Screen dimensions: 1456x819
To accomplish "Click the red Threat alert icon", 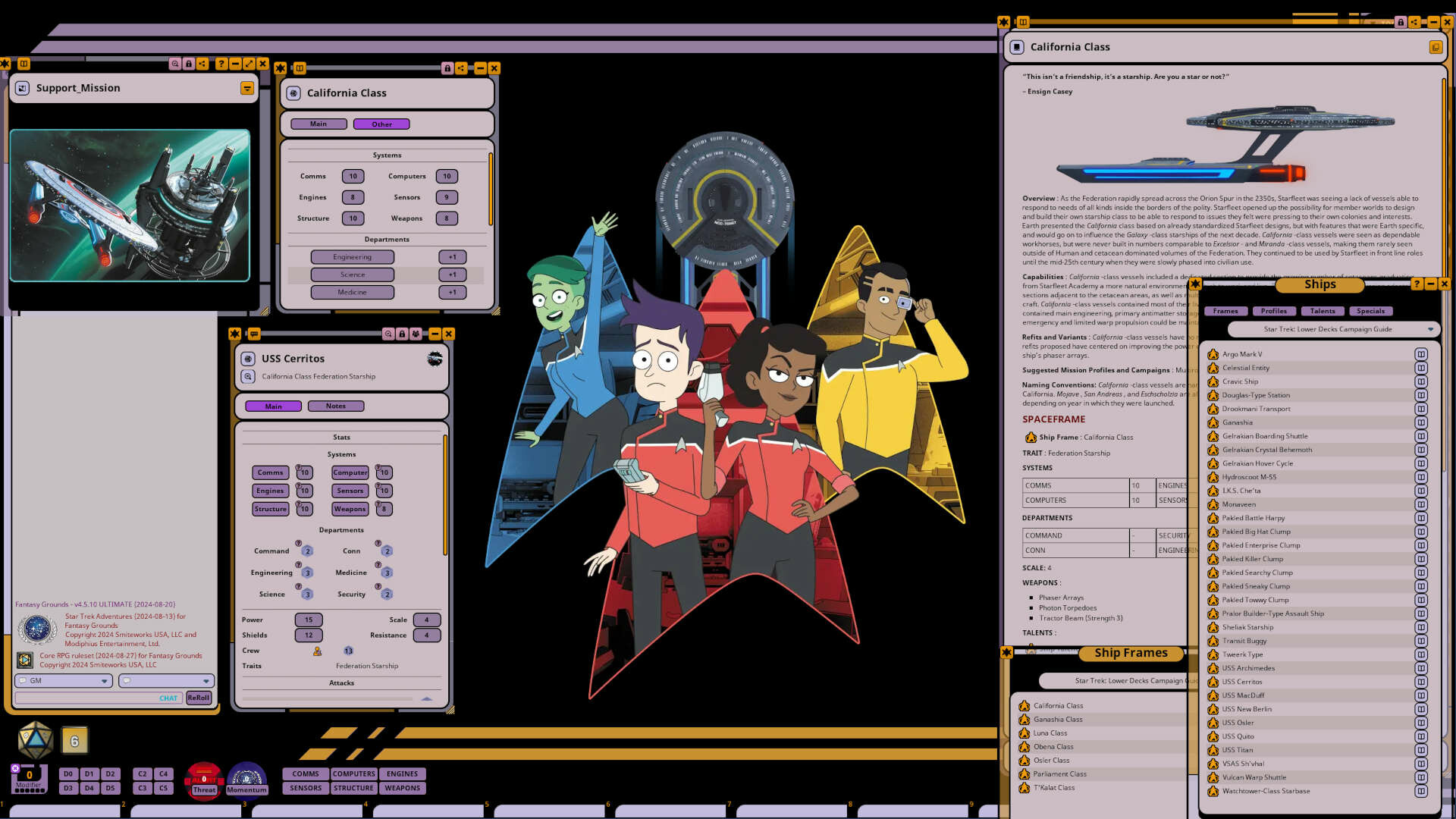I will [x=202, y=778].
